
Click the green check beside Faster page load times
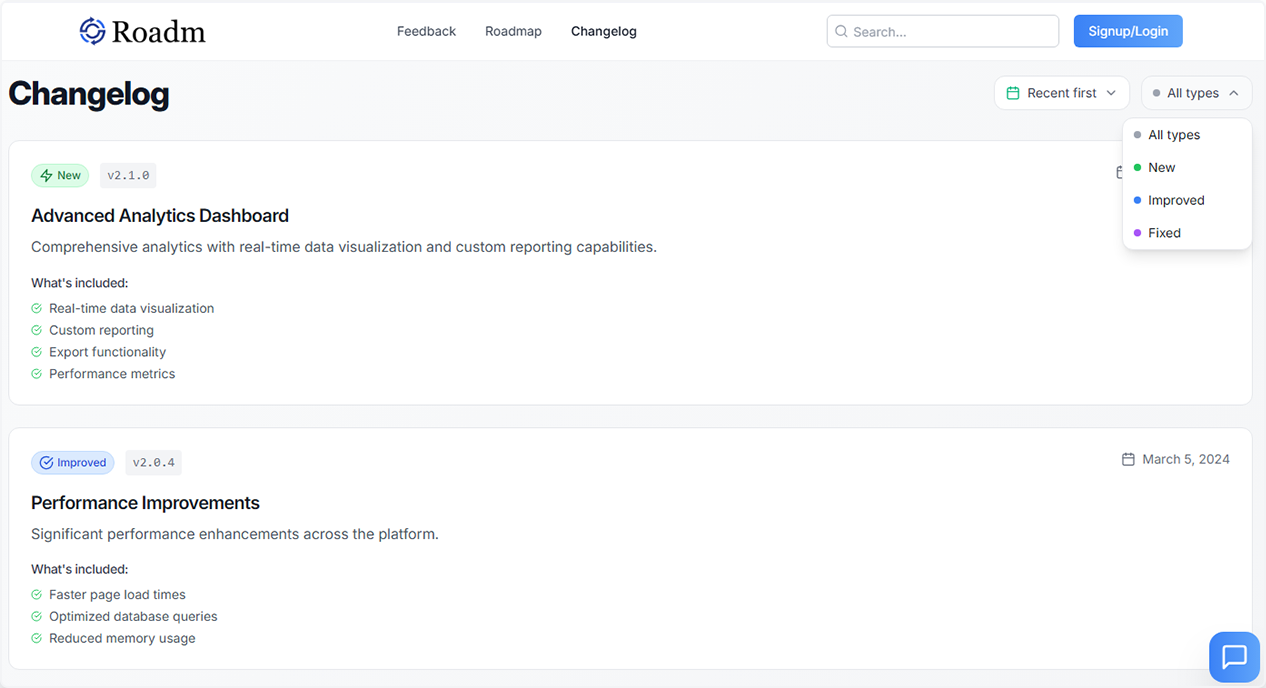[37, 594]
